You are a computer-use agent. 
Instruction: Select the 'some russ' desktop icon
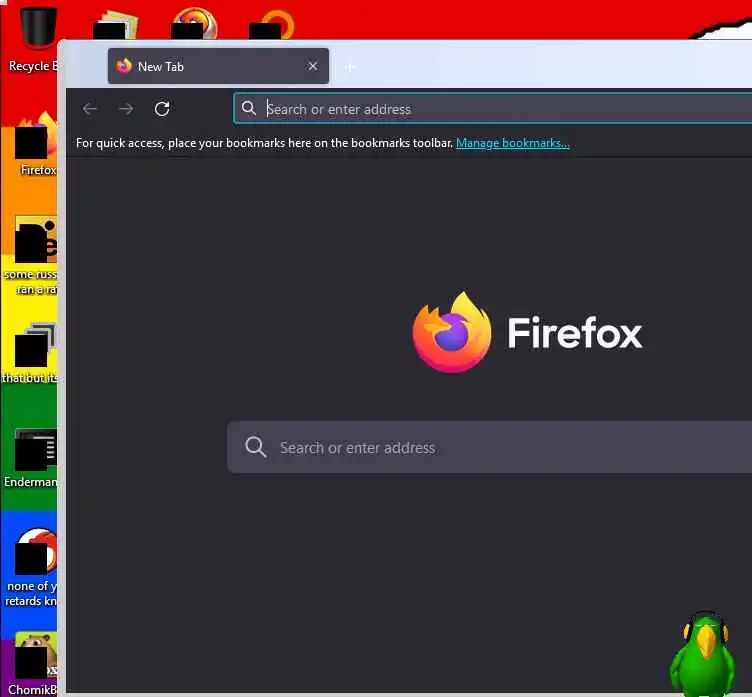click(x=33, y=257)
